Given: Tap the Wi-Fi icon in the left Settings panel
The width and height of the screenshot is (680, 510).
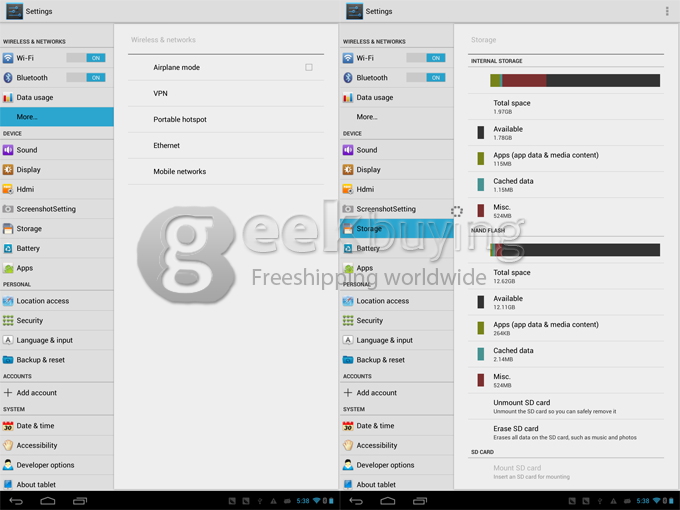Looking at the screenshot, I should 8,58.
